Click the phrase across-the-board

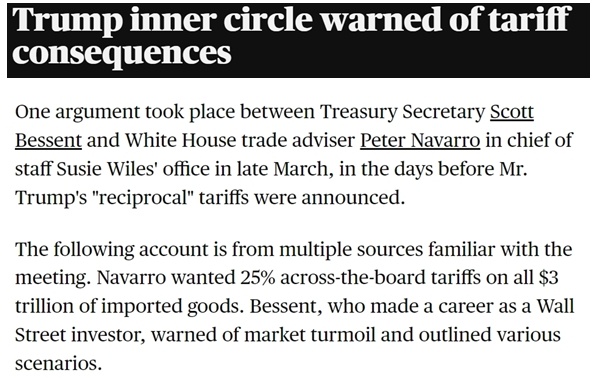[353, 277]
